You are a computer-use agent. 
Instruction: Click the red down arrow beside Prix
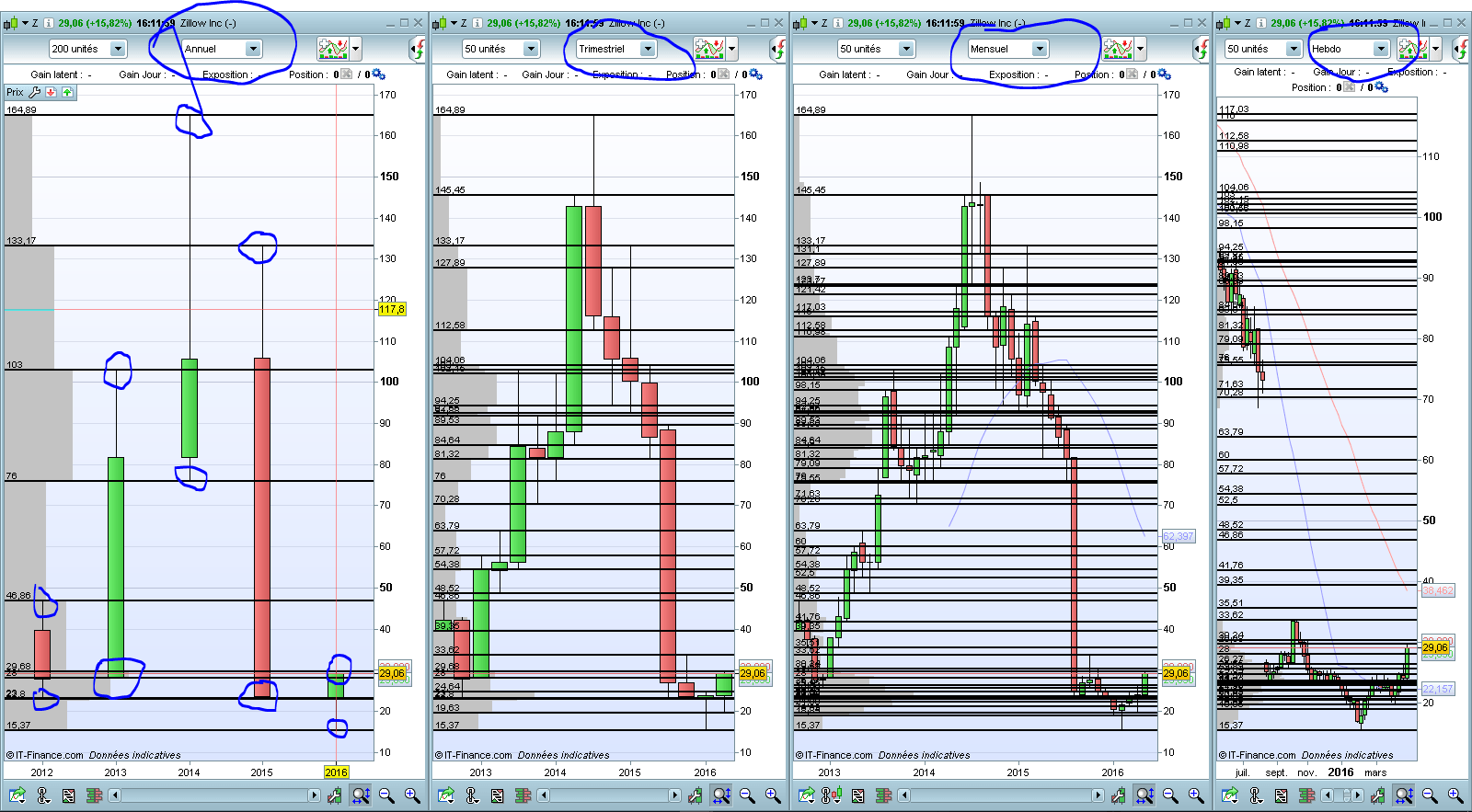click(51, 92)
